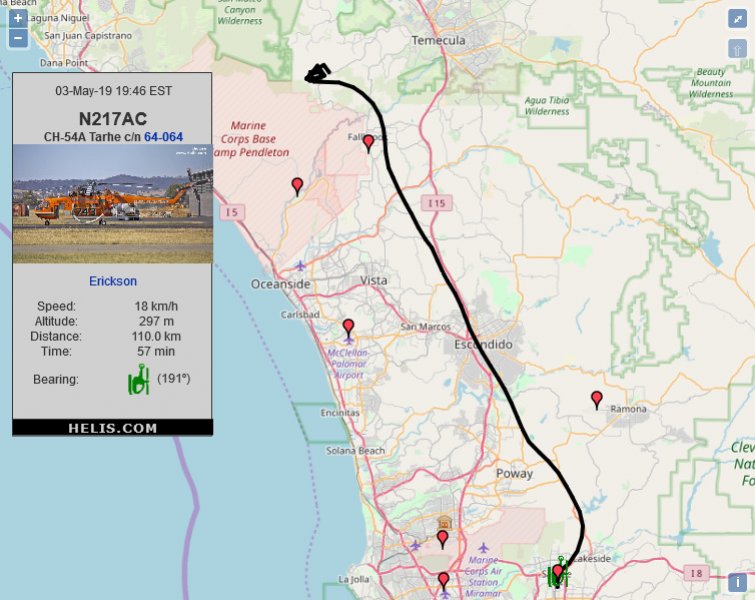Screen dimensions: 755x600
Task: Click the green bearing helicopter icon
Action: pos(138,379)
